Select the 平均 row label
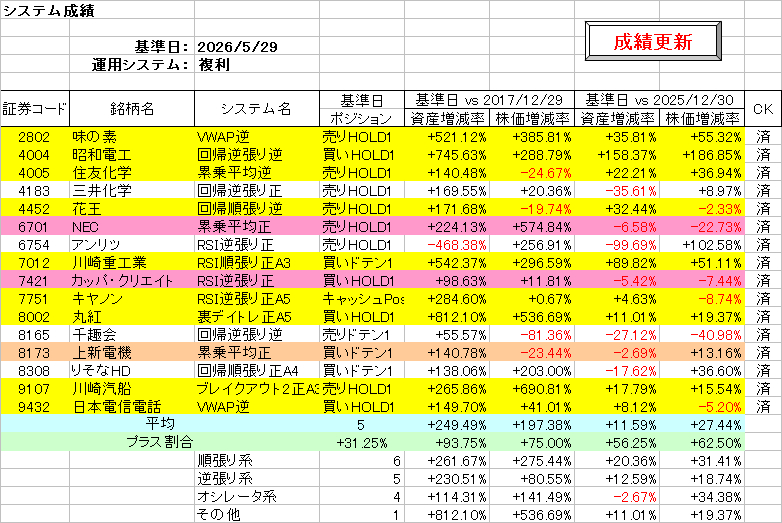This screenshot has width=782, height=523. coord(160,424)
